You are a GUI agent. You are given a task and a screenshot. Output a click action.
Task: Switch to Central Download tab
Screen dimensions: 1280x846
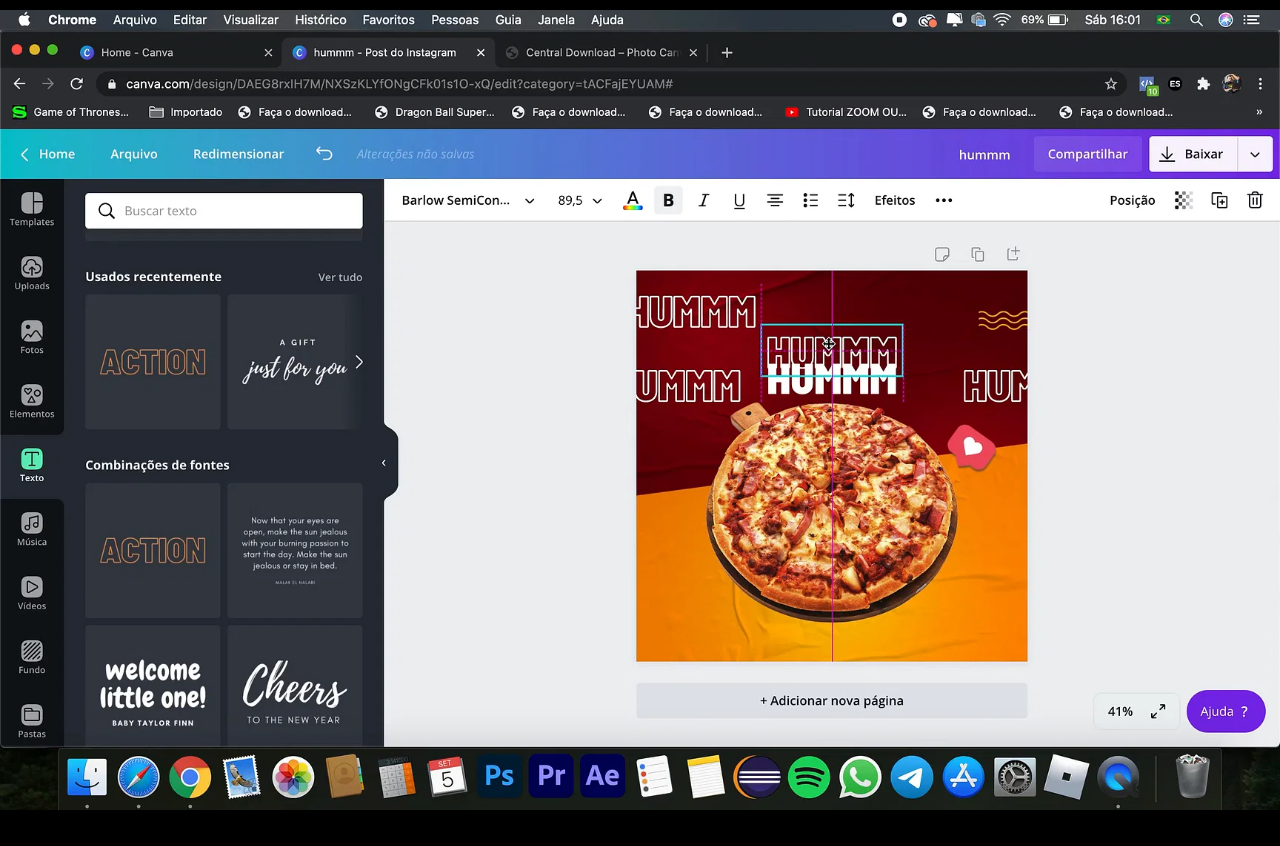pyautogui.click(x=602, y=52)
